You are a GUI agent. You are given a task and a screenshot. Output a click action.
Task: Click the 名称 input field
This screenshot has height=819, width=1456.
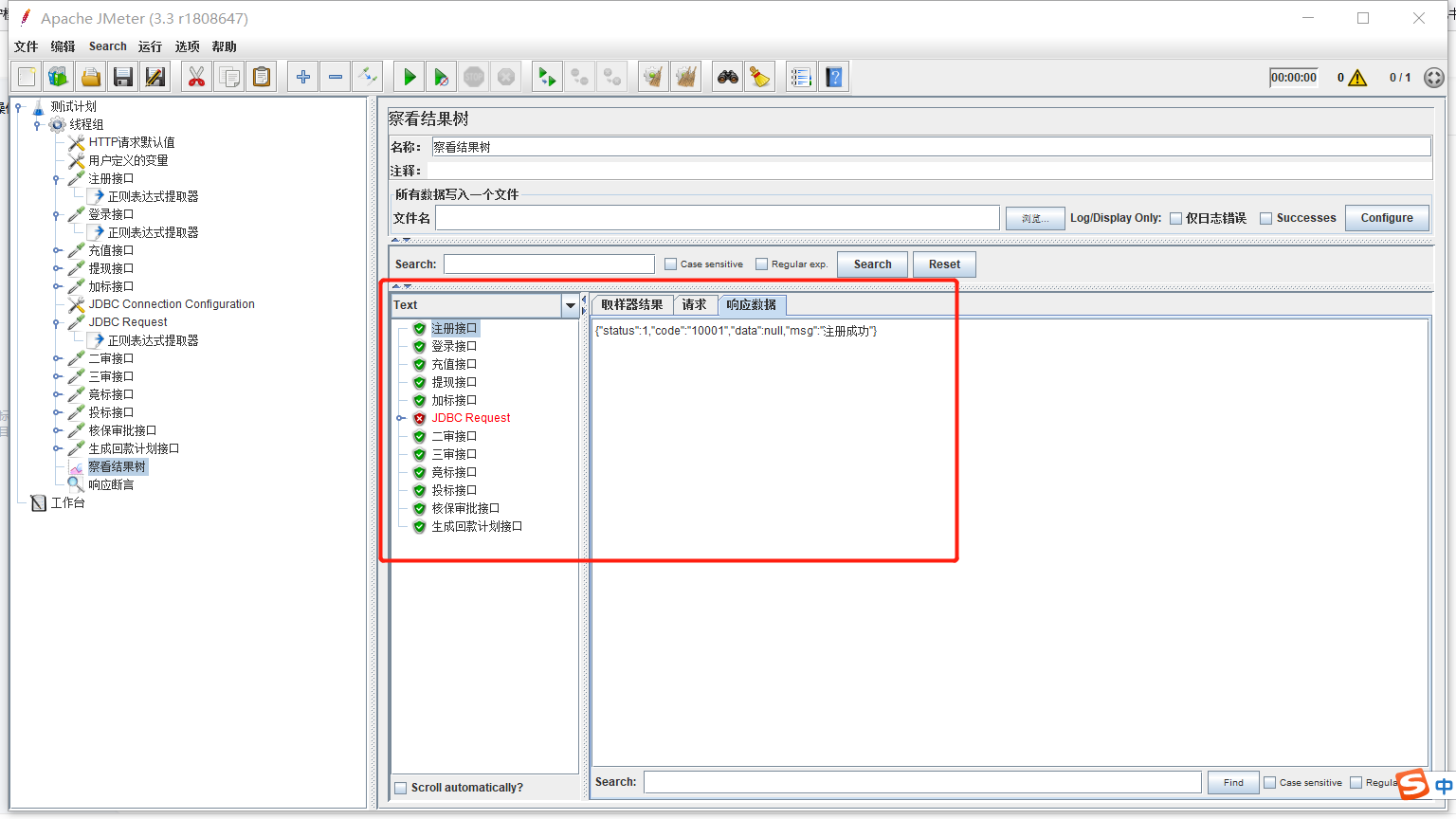coord(931,147)
